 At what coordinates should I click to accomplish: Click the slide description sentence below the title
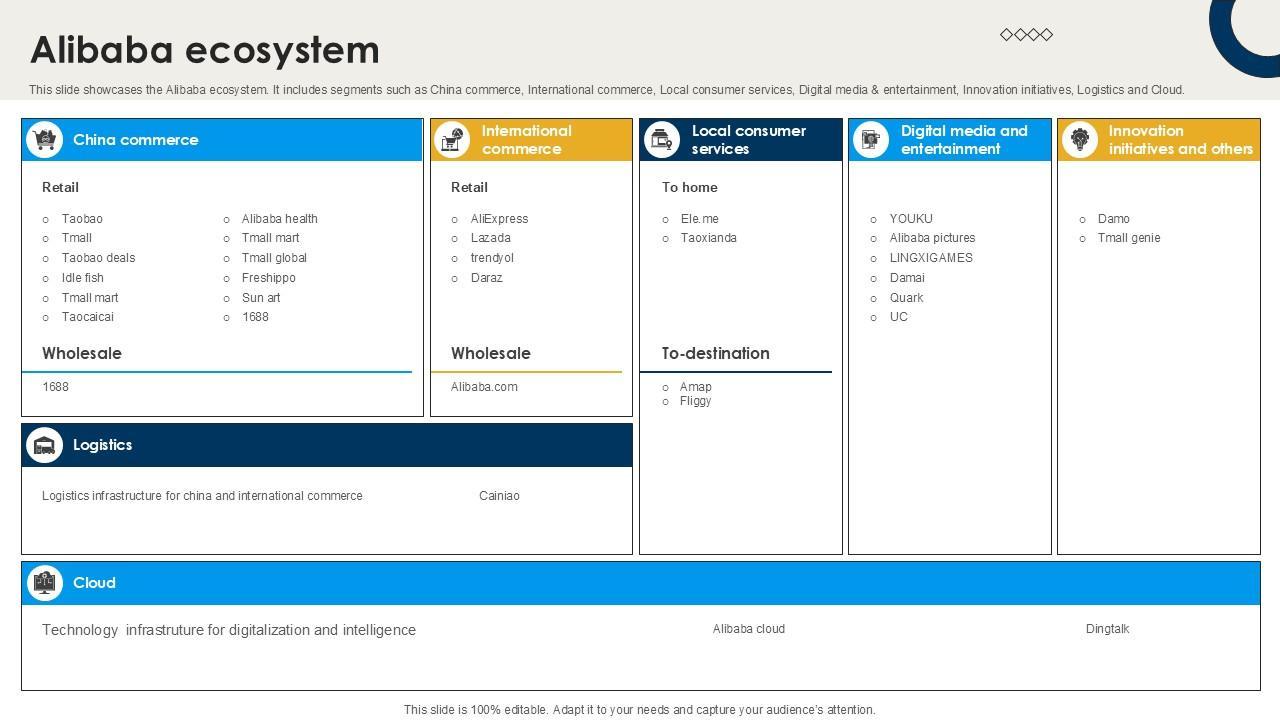click(607, 90)
